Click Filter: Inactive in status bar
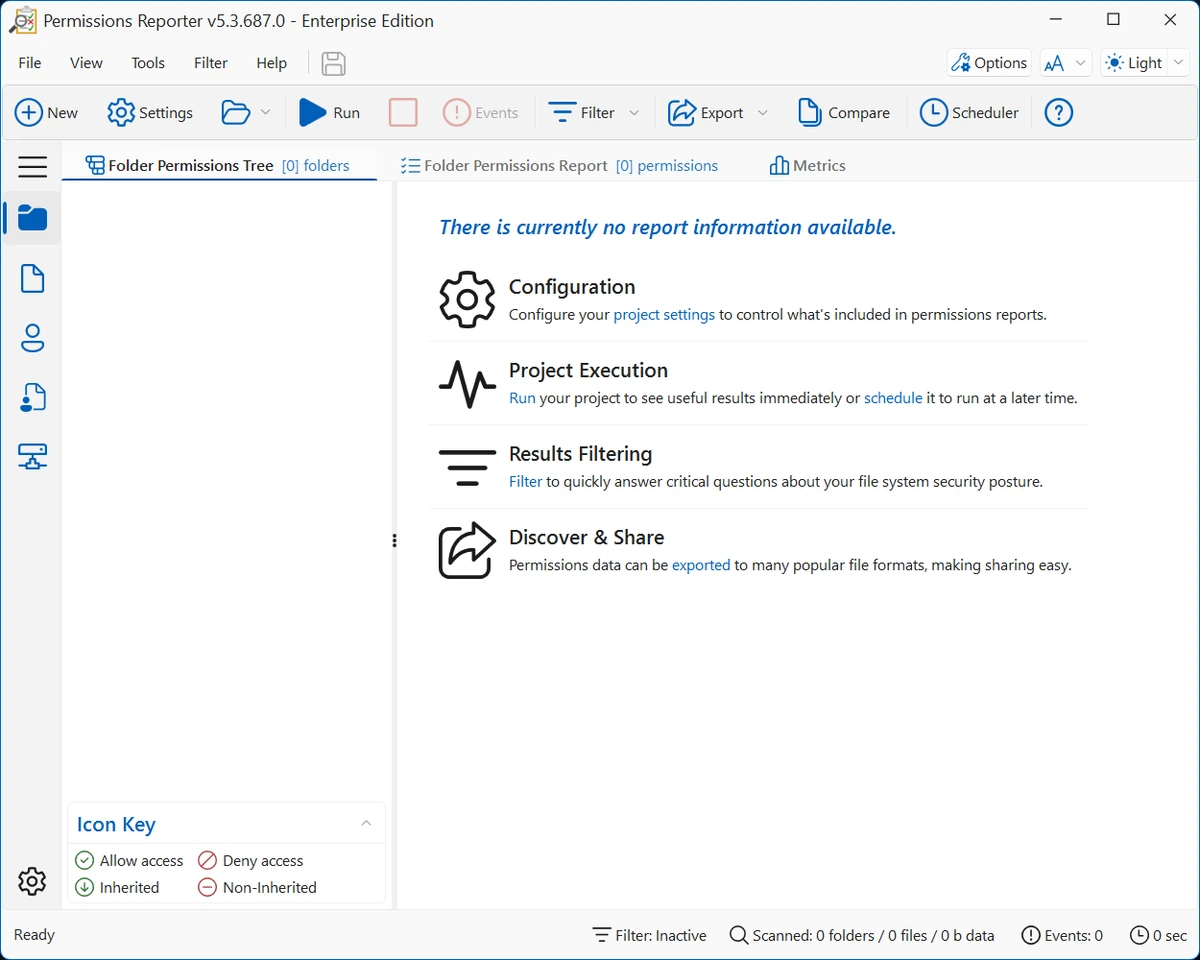This screenshot has height=960, width=1200. (649, 936)
